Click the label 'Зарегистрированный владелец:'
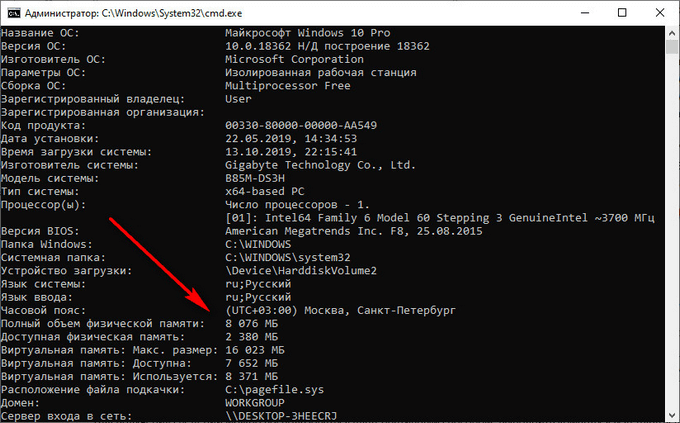Viewport: 680px width, 423px height. pyautogui.click(x=93, y=99)
